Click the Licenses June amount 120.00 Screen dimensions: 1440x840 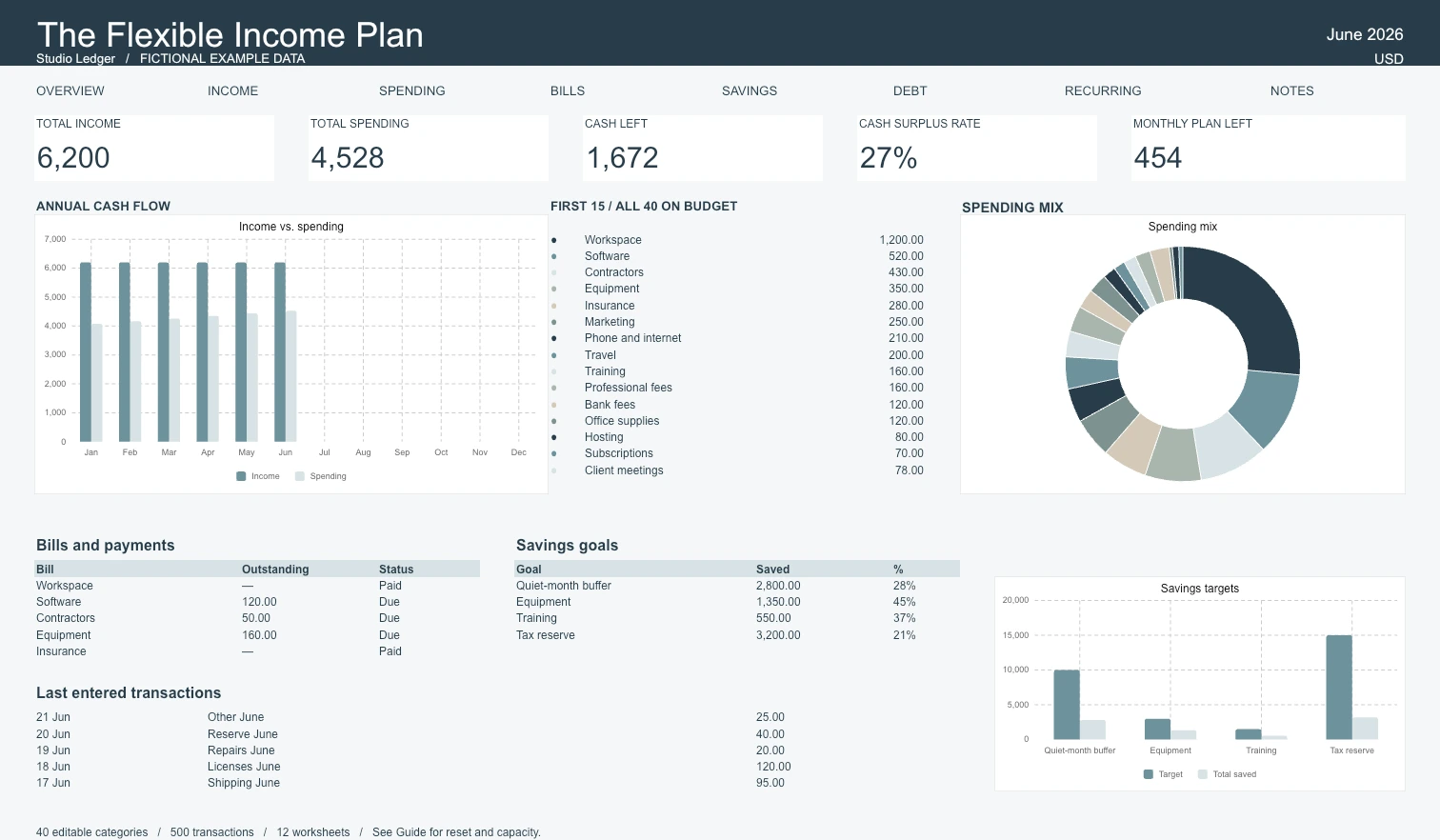[x=773, y=767]
